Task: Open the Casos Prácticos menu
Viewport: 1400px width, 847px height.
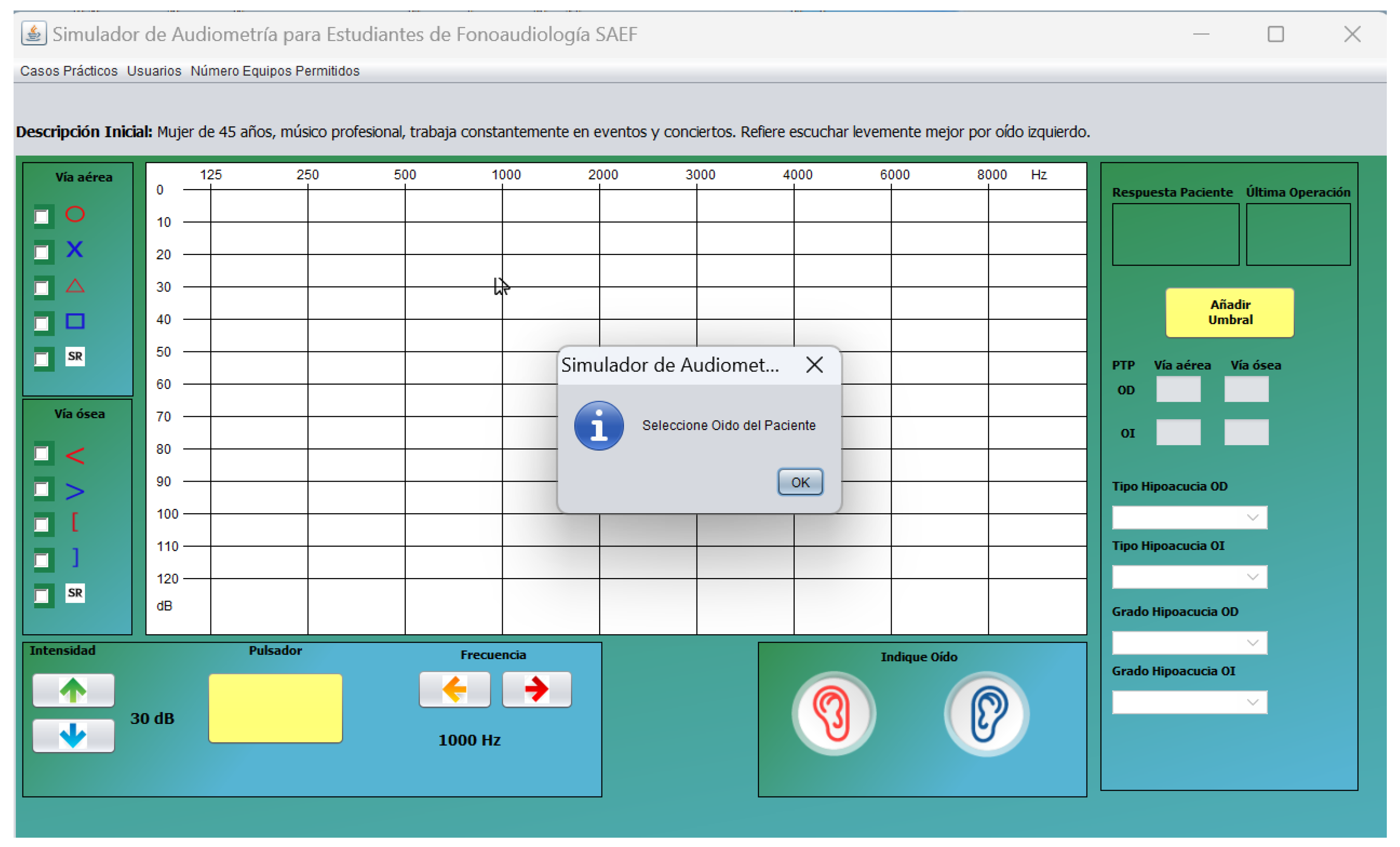Action: [69, 71]
